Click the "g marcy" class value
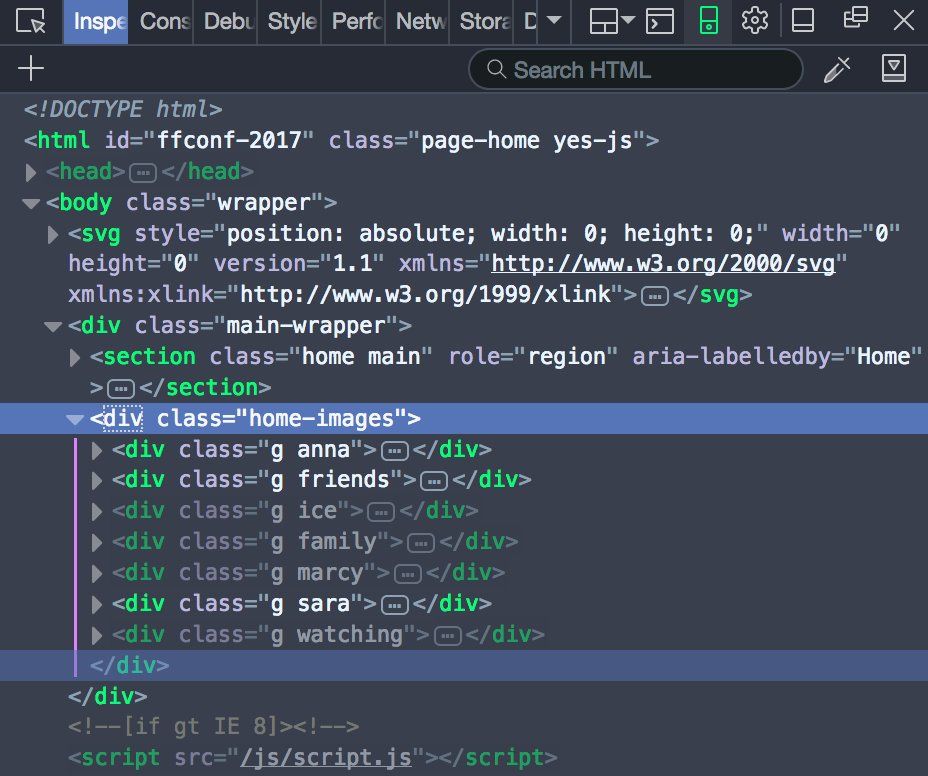 pos(317,572)
